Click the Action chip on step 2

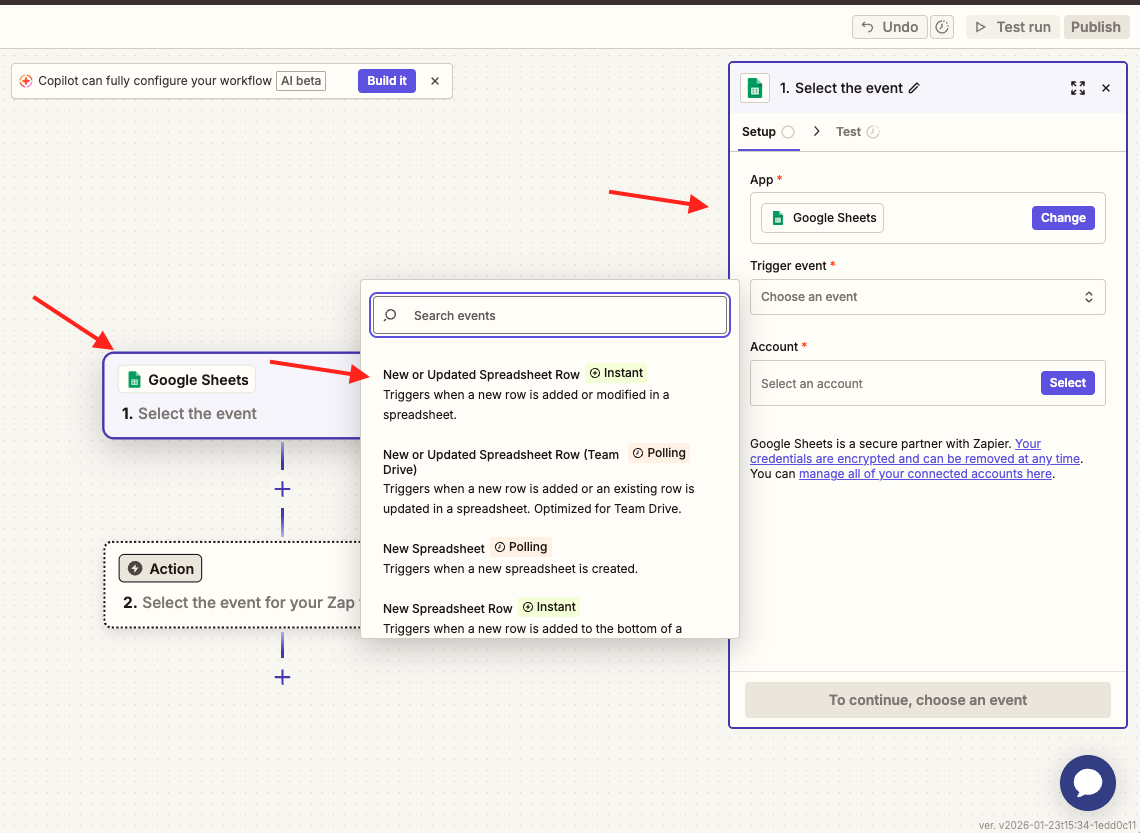click(160, 568)
